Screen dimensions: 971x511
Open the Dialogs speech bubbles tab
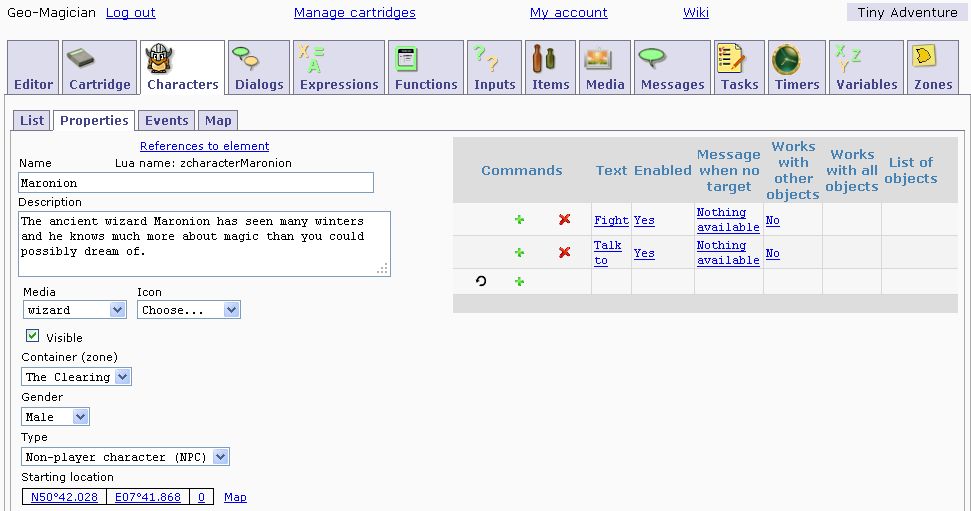[259, 68]
